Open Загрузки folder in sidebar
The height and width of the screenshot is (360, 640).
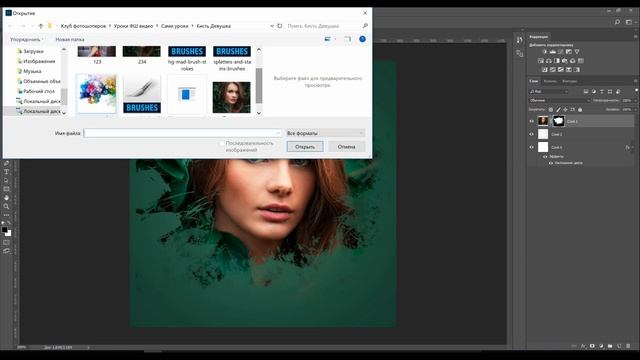point(33,51)
